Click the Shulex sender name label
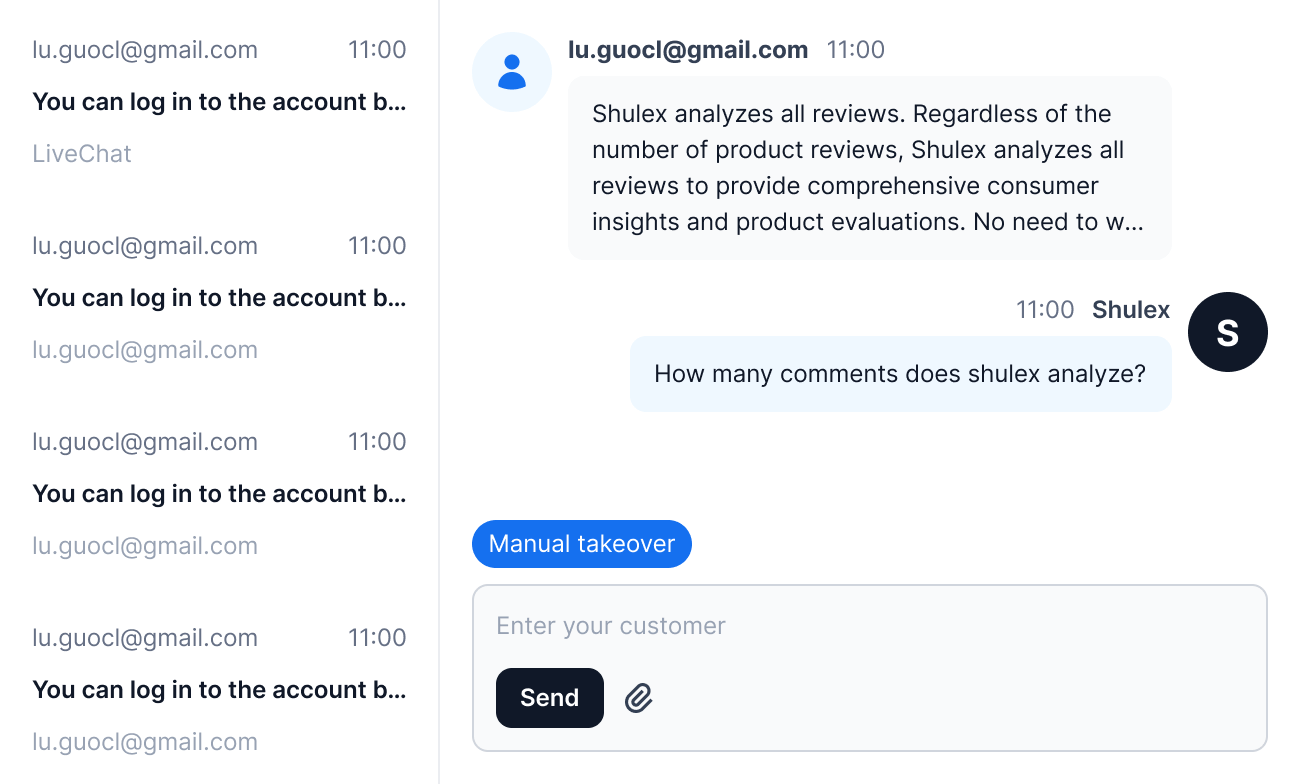This screenshot has width=1300, height=784. click(x=1131, y=310)
